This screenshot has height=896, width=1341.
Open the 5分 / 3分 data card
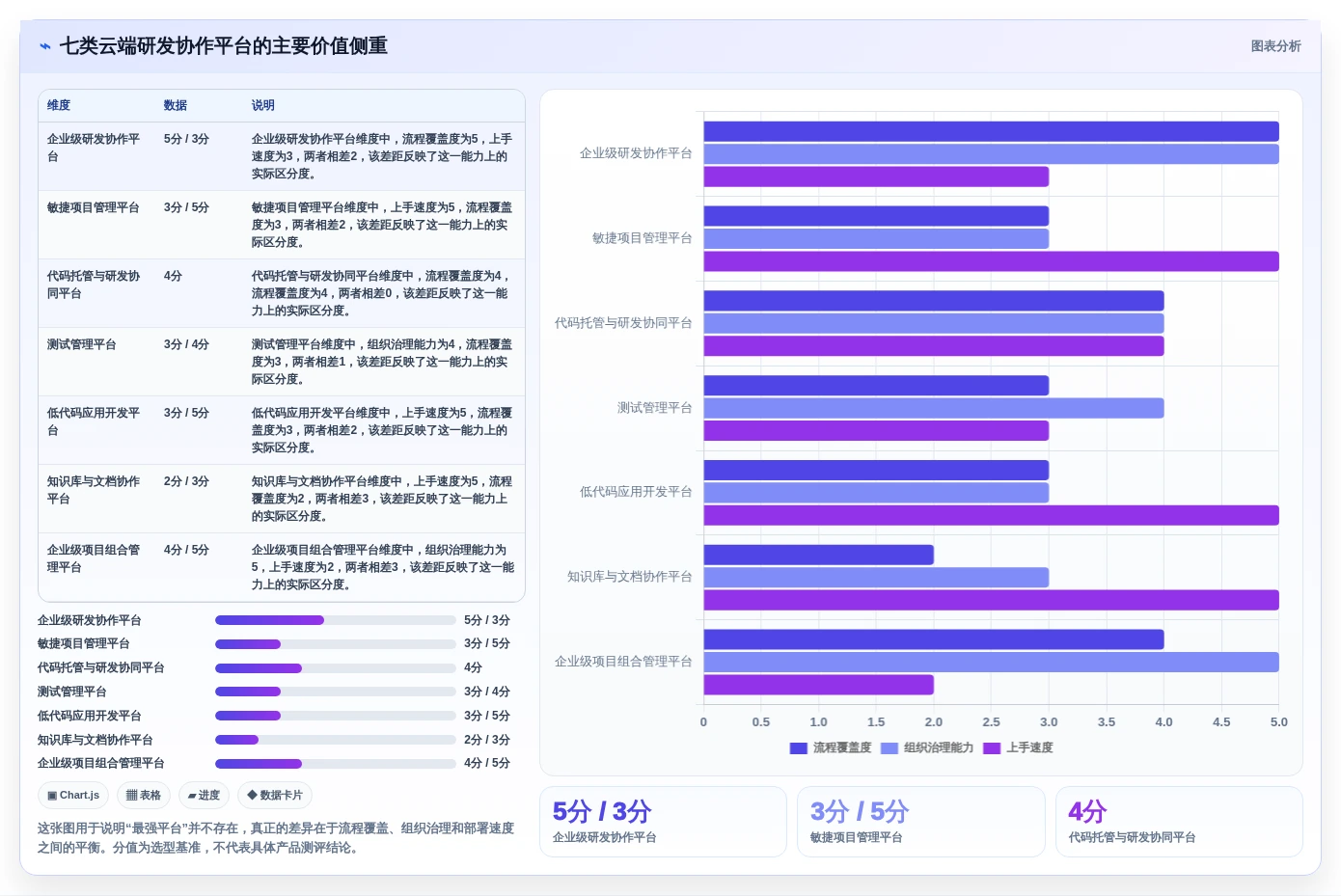coord(663,822)
